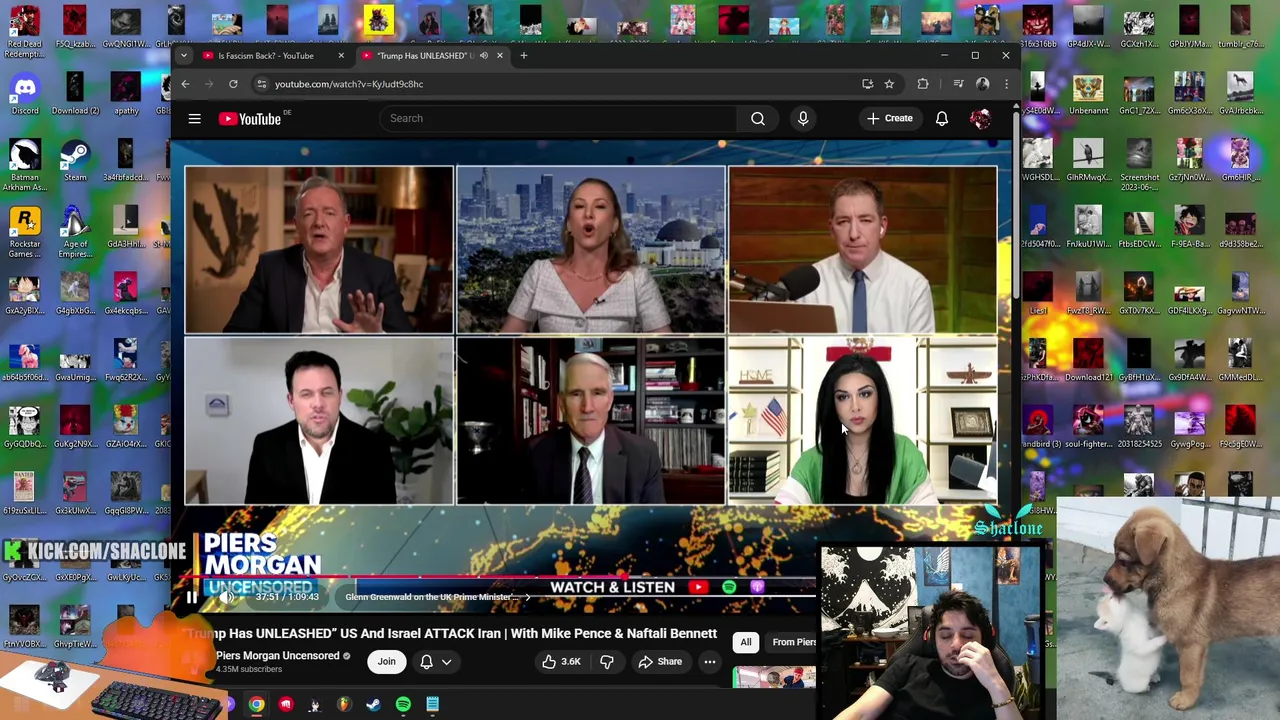
Task: Open Chrome tab search dropdown
Action: (184, 56)
